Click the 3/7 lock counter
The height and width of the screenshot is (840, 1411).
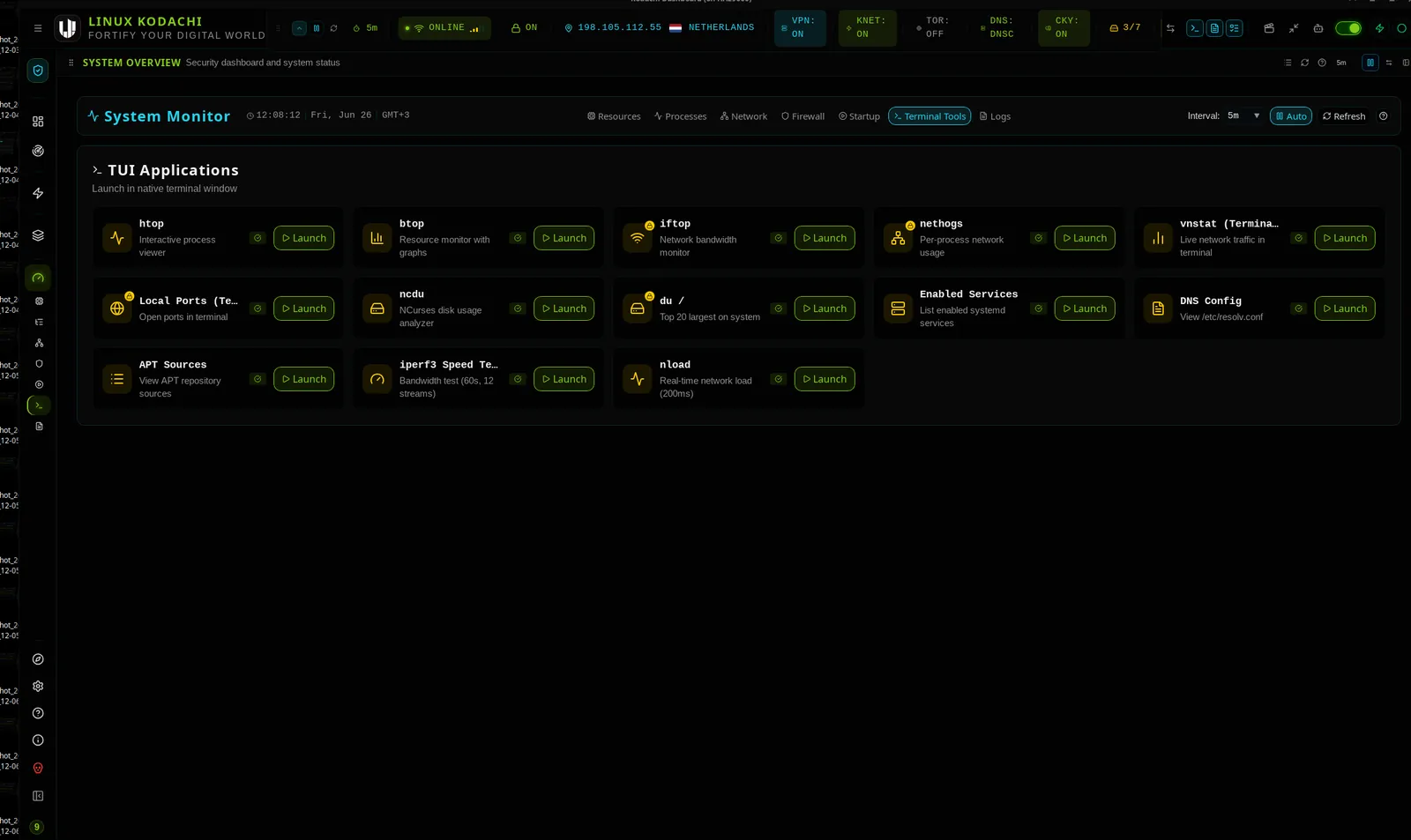[x=1125, y=28]
